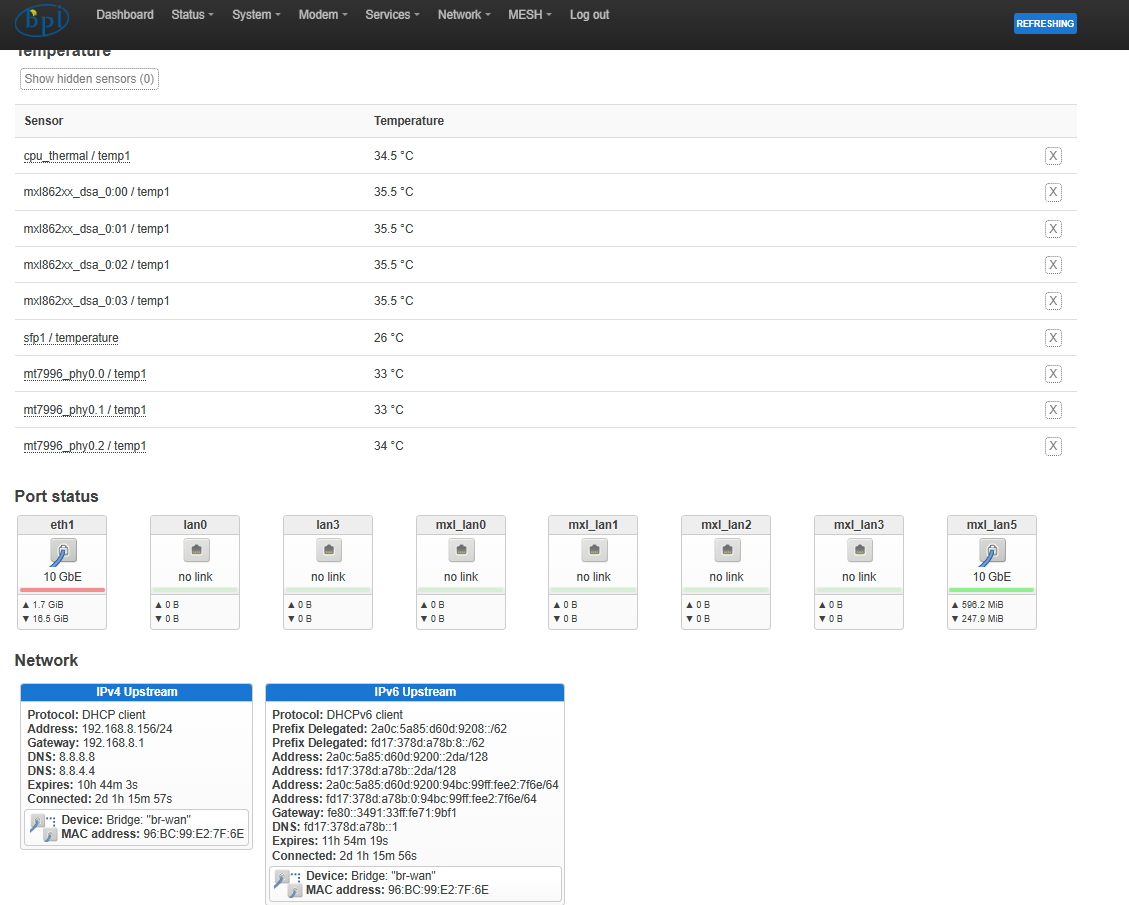This screenshot has height=905, width=1129.
Task: Click the Log out link
Action: tap(589, 15)
